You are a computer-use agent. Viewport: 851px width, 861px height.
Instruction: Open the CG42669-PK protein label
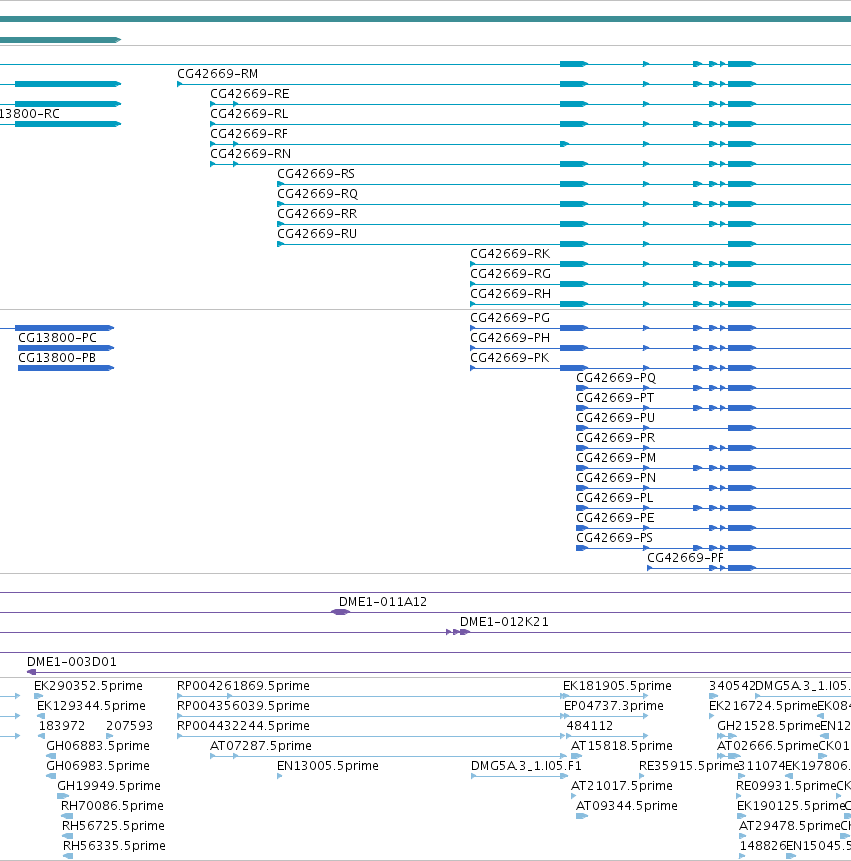[510, 358]
